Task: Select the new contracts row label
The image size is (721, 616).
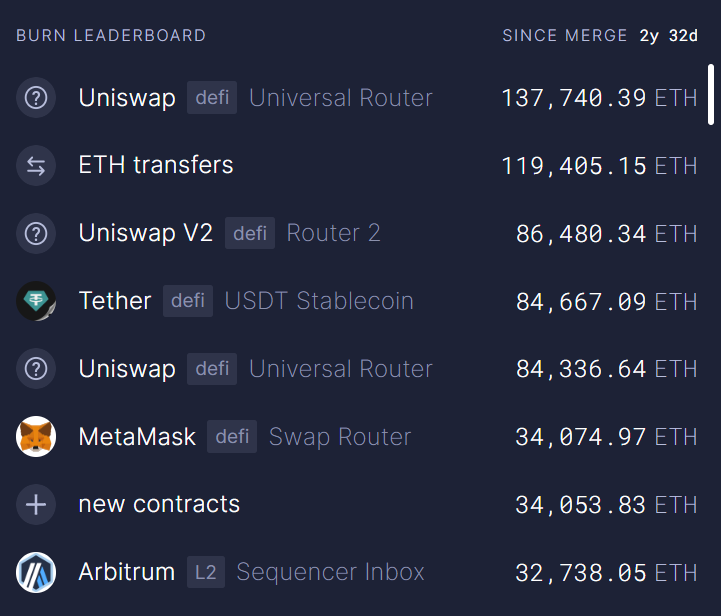Action: (x=159, y=504)
